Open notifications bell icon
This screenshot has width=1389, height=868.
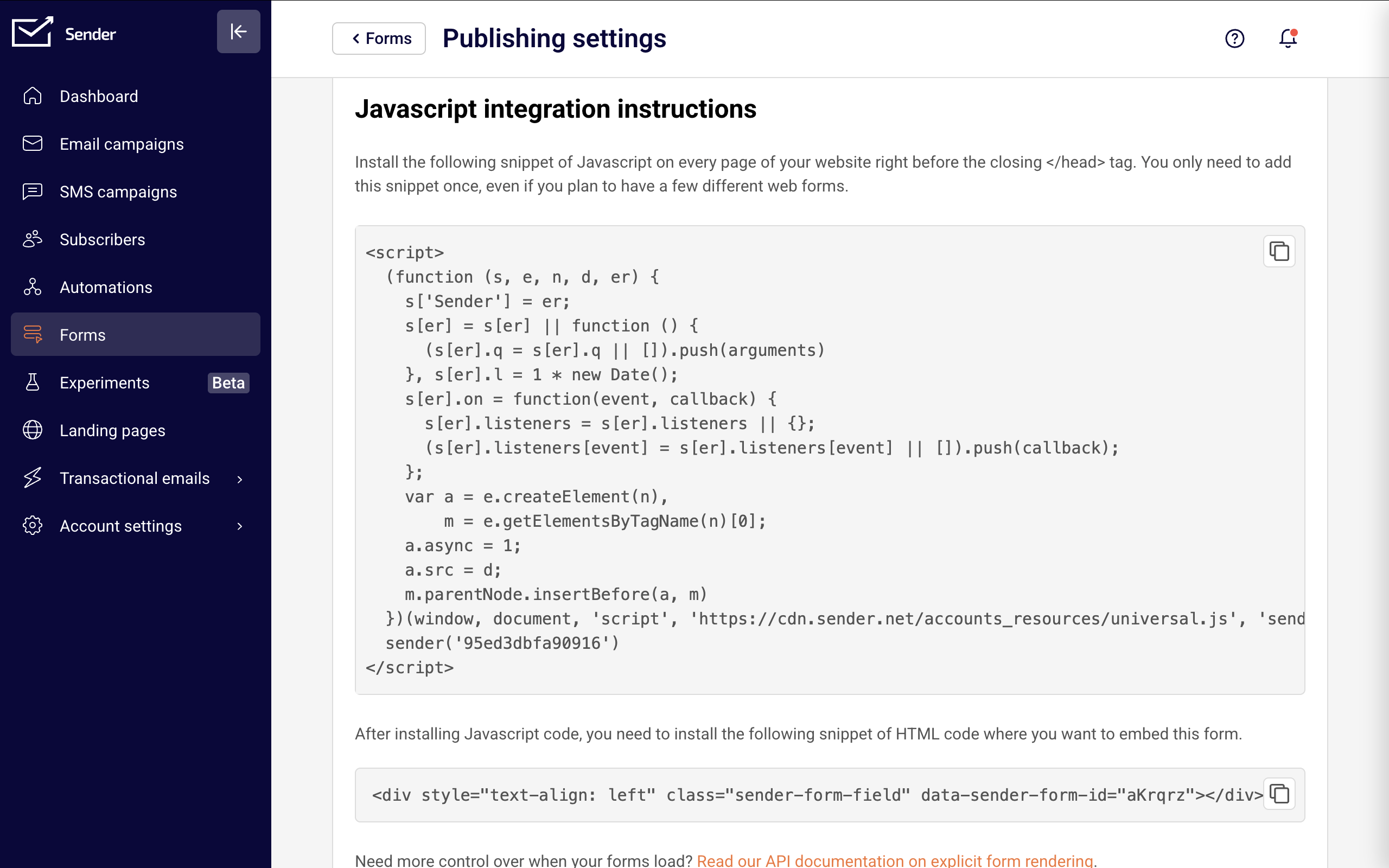click(1288, 39)
